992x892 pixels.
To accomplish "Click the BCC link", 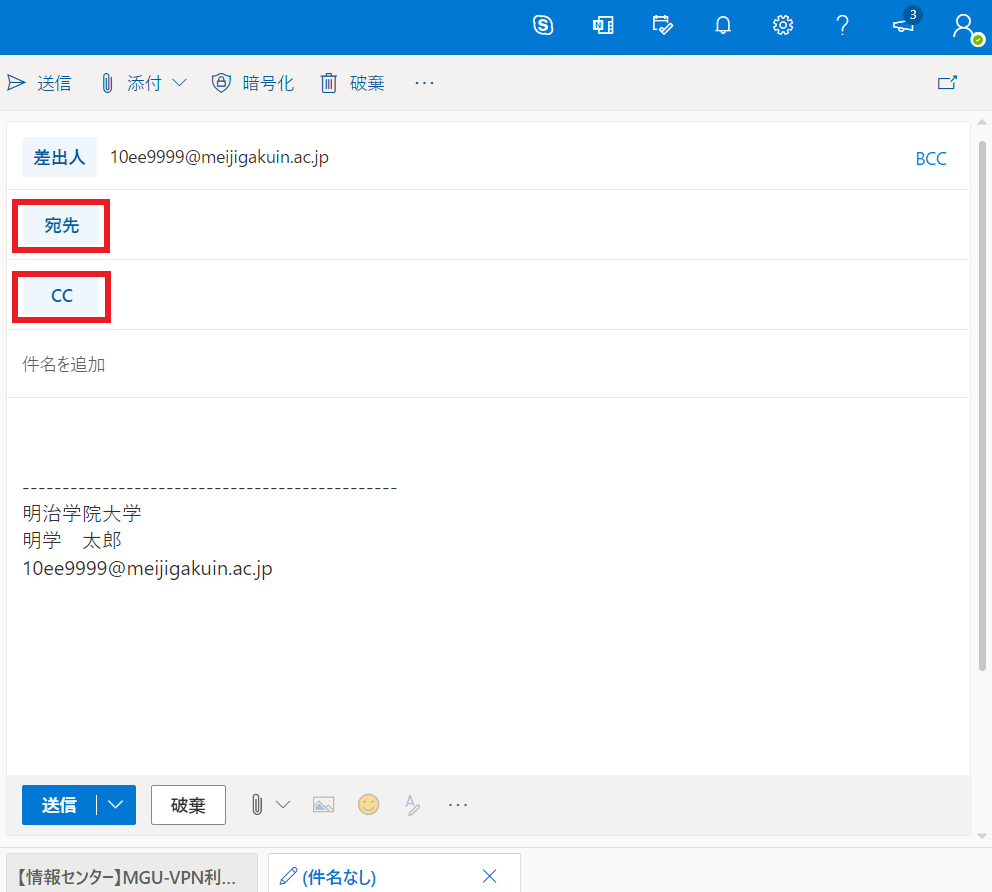I will pyautogui.click(x=930, y=159).
